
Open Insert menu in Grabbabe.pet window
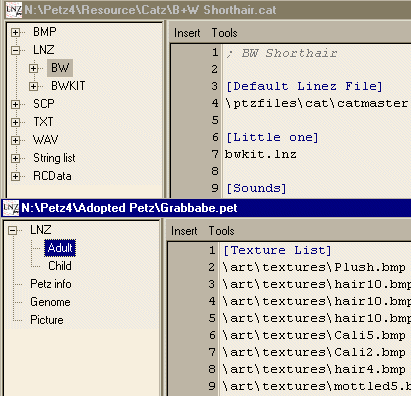(184, 231)
